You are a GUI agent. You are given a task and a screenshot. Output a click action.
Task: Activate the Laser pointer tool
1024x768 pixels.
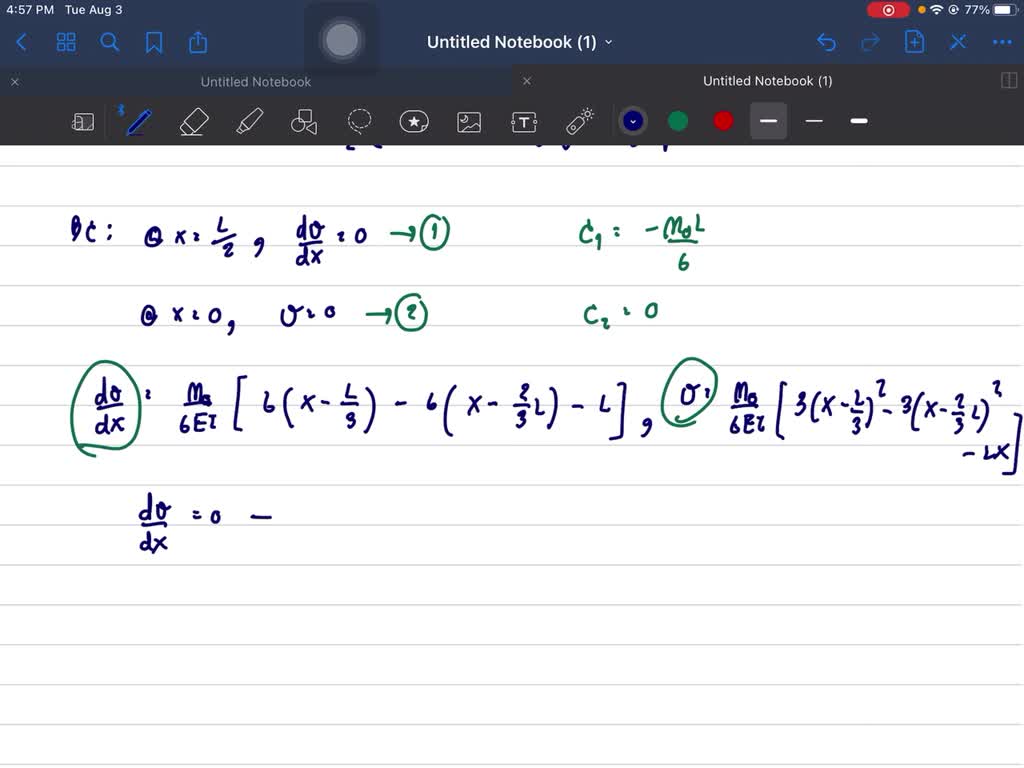580,121
